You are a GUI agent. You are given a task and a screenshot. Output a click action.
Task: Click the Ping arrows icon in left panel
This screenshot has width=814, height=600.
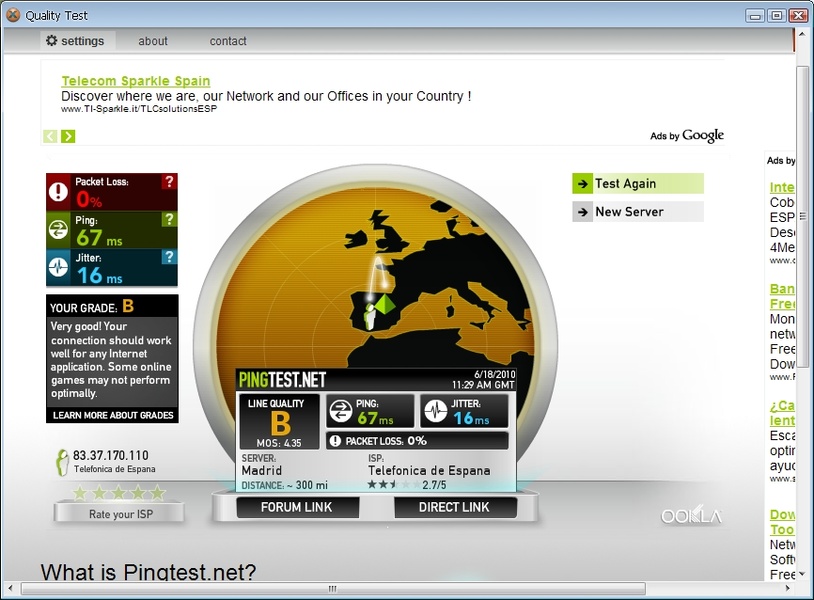tap(58, 229)
